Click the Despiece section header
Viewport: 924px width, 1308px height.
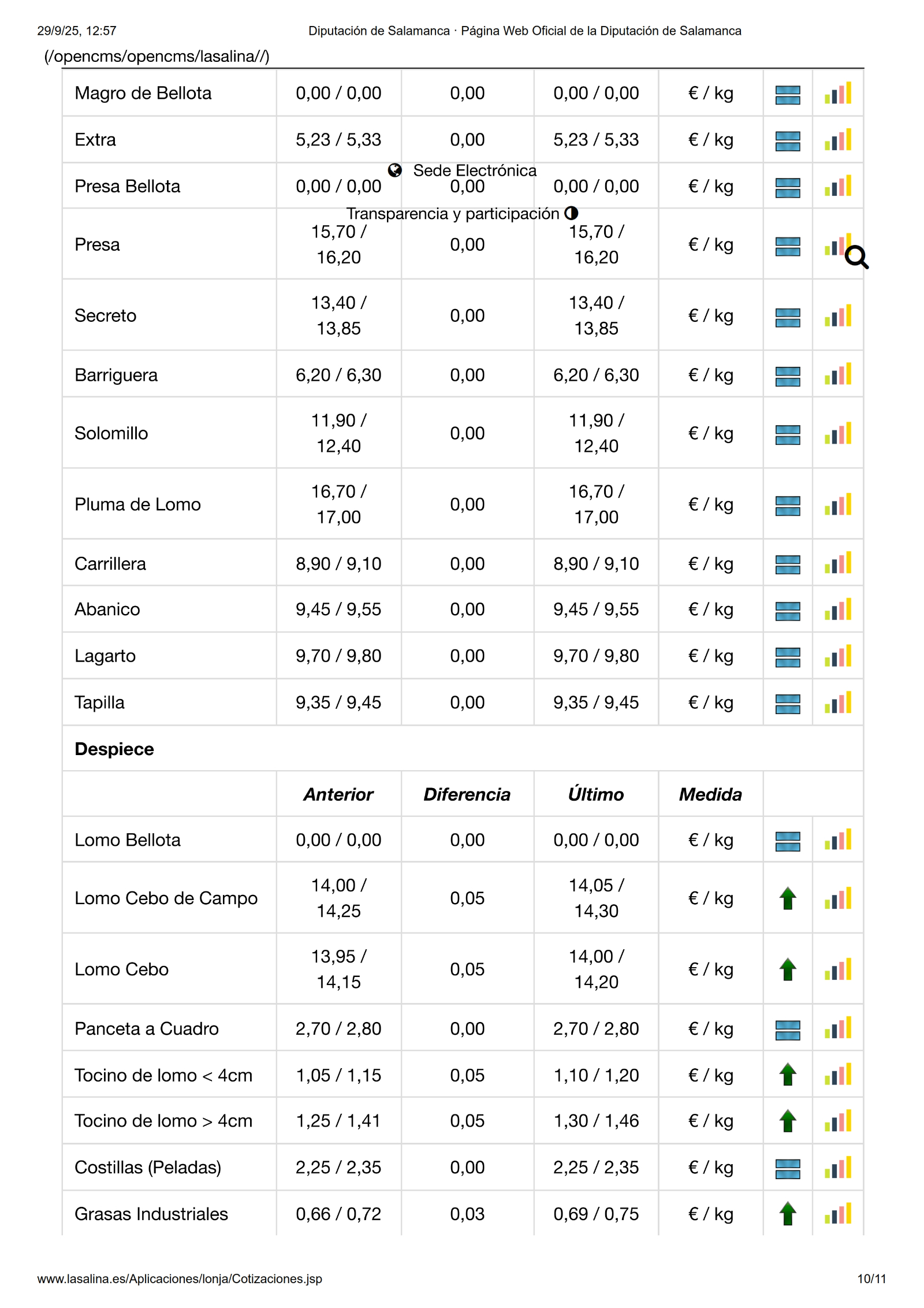(x=114, y=749)
